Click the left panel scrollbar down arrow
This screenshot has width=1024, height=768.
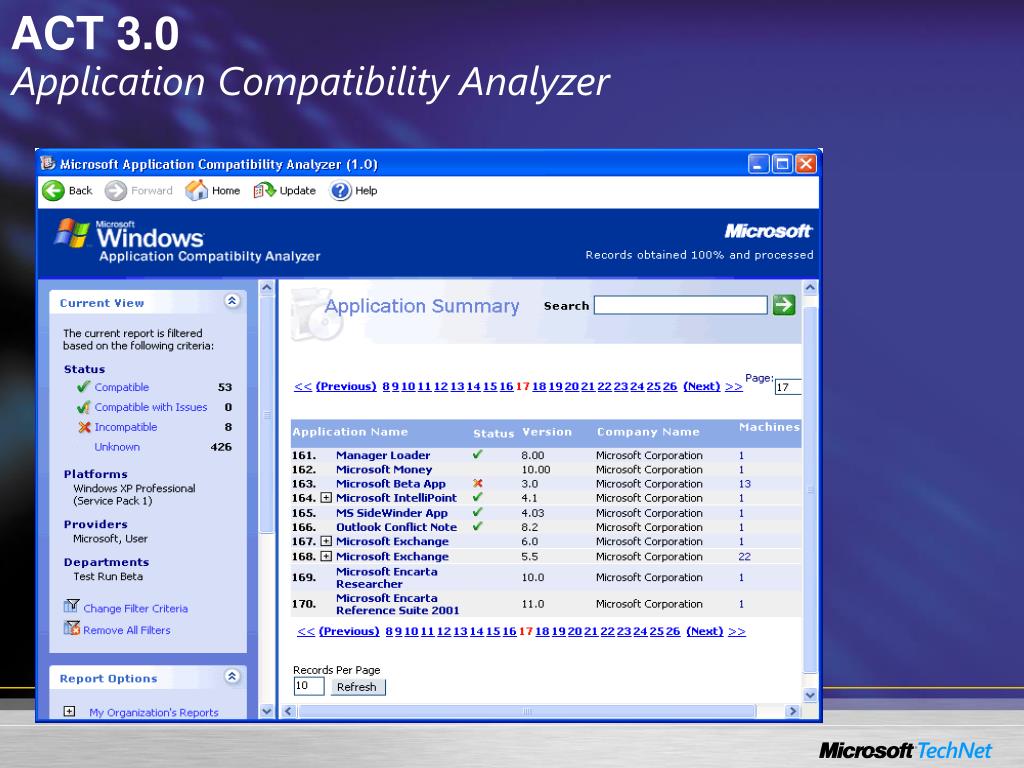(x=266, y=711)
